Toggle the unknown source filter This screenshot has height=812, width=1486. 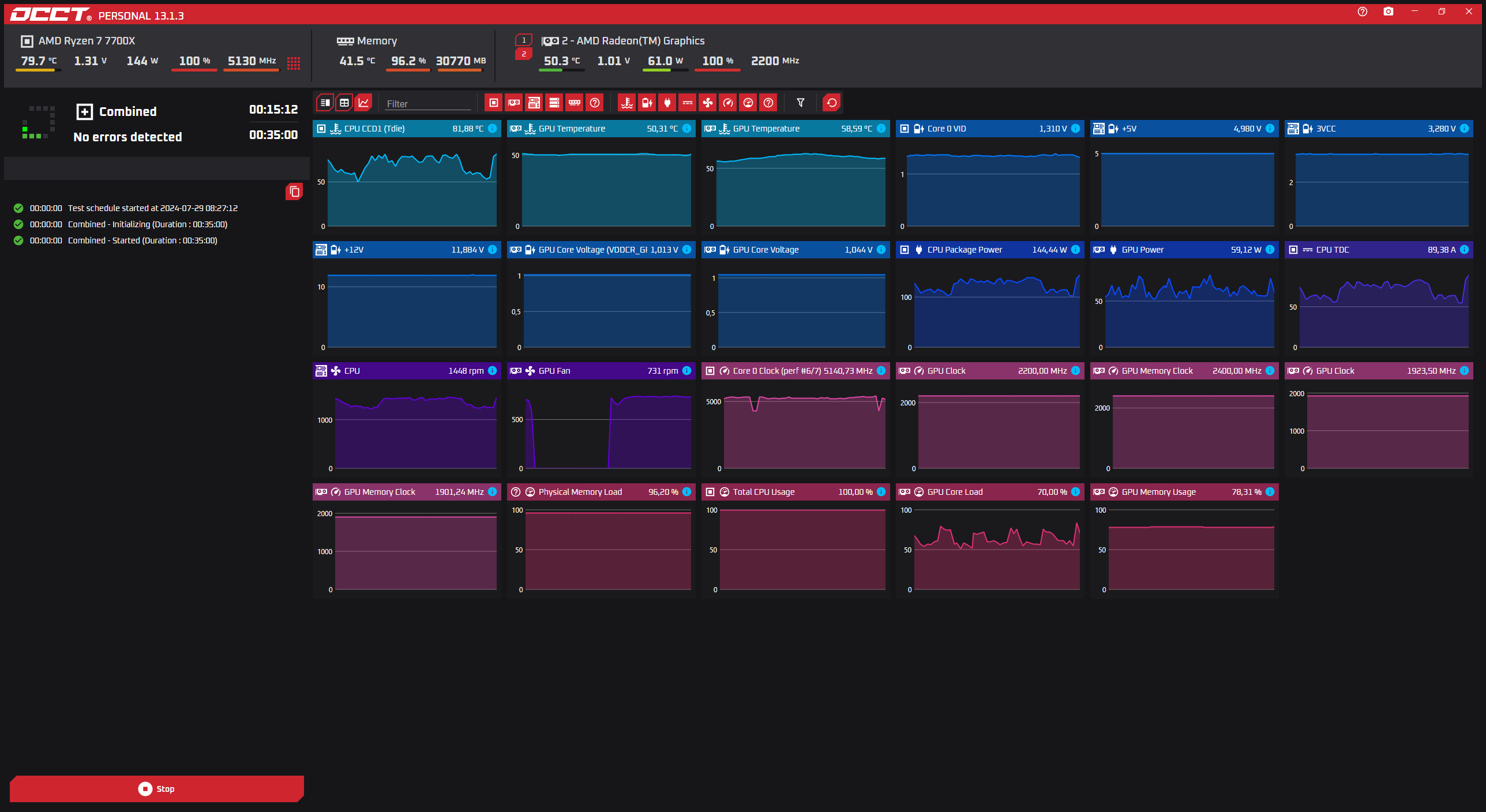pos(595,103)
